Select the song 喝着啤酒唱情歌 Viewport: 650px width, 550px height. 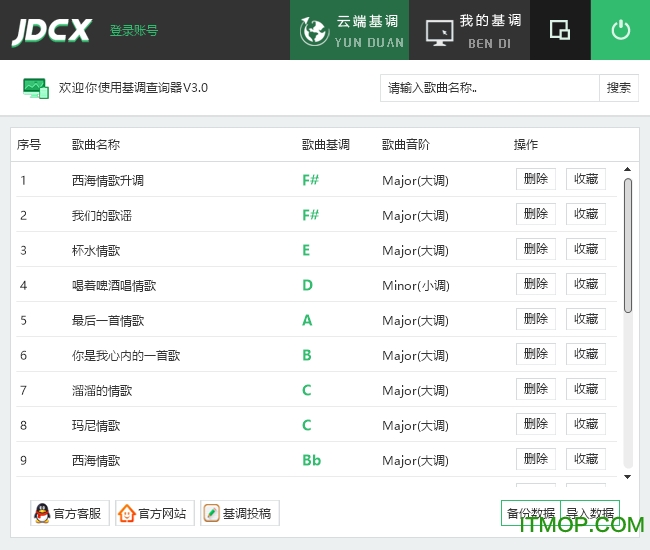point(114,286)
